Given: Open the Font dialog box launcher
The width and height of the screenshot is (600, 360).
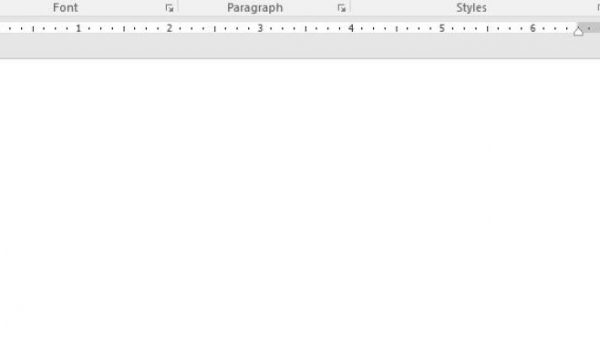Looking at the screenshot, I should (x=170, y=8).
